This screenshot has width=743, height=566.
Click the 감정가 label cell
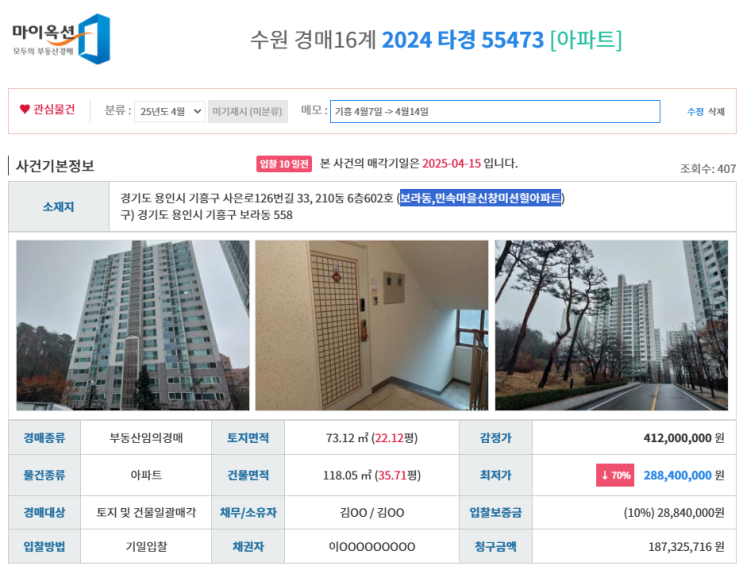coord(496,438)
